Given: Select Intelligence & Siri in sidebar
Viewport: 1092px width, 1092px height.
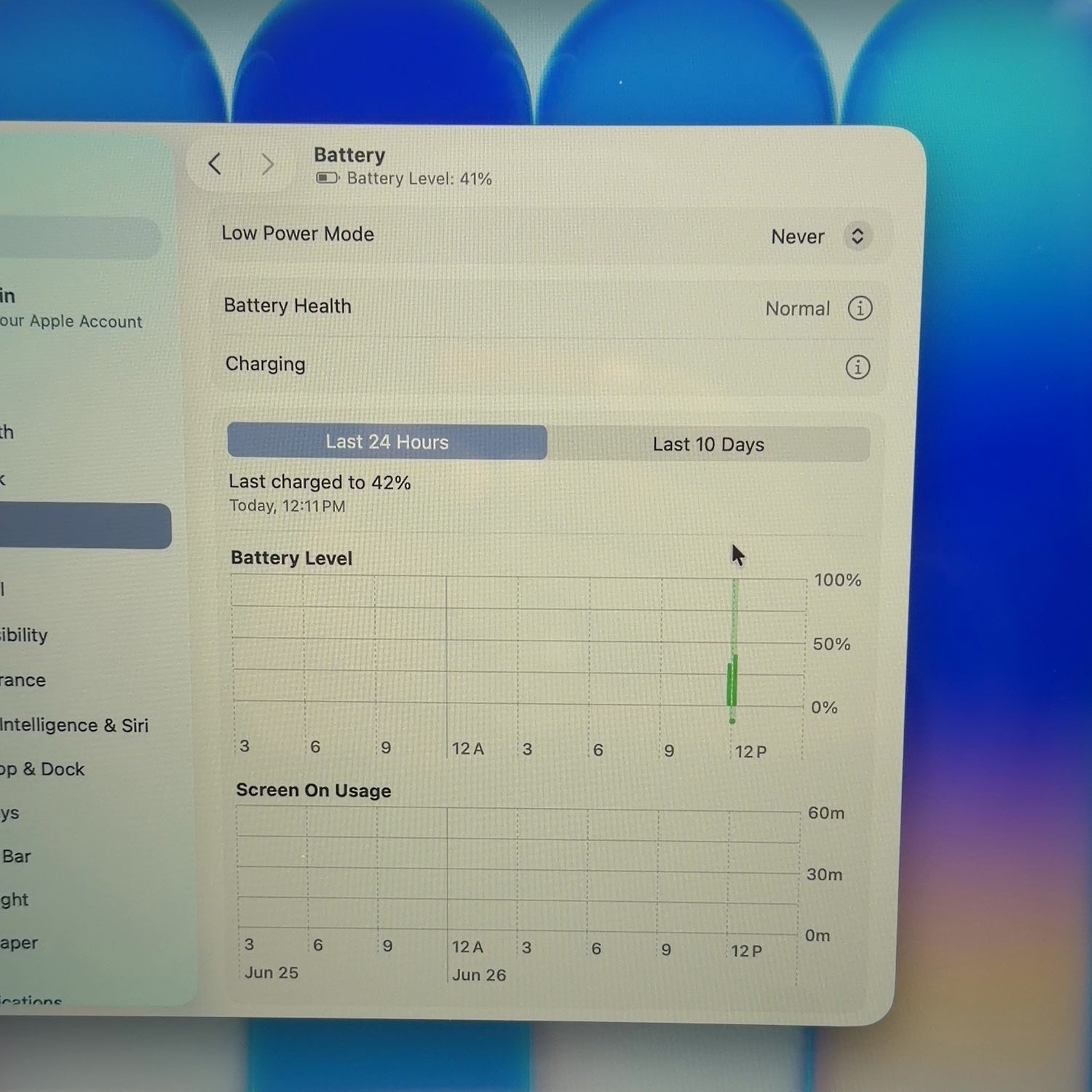Looking at the screenshot, I should 74,725.
